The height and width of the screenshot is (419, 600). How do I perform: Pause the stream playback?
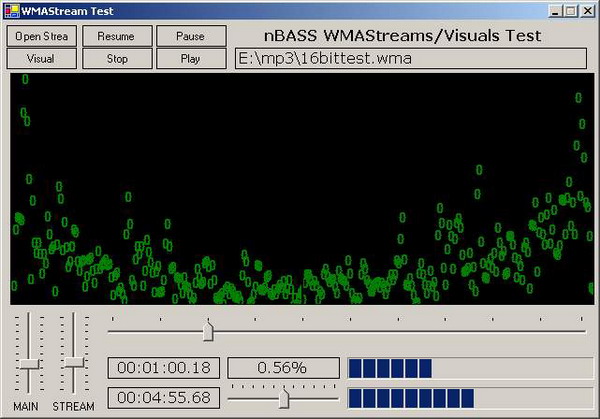pyautogui.click(x=191, y=36)
